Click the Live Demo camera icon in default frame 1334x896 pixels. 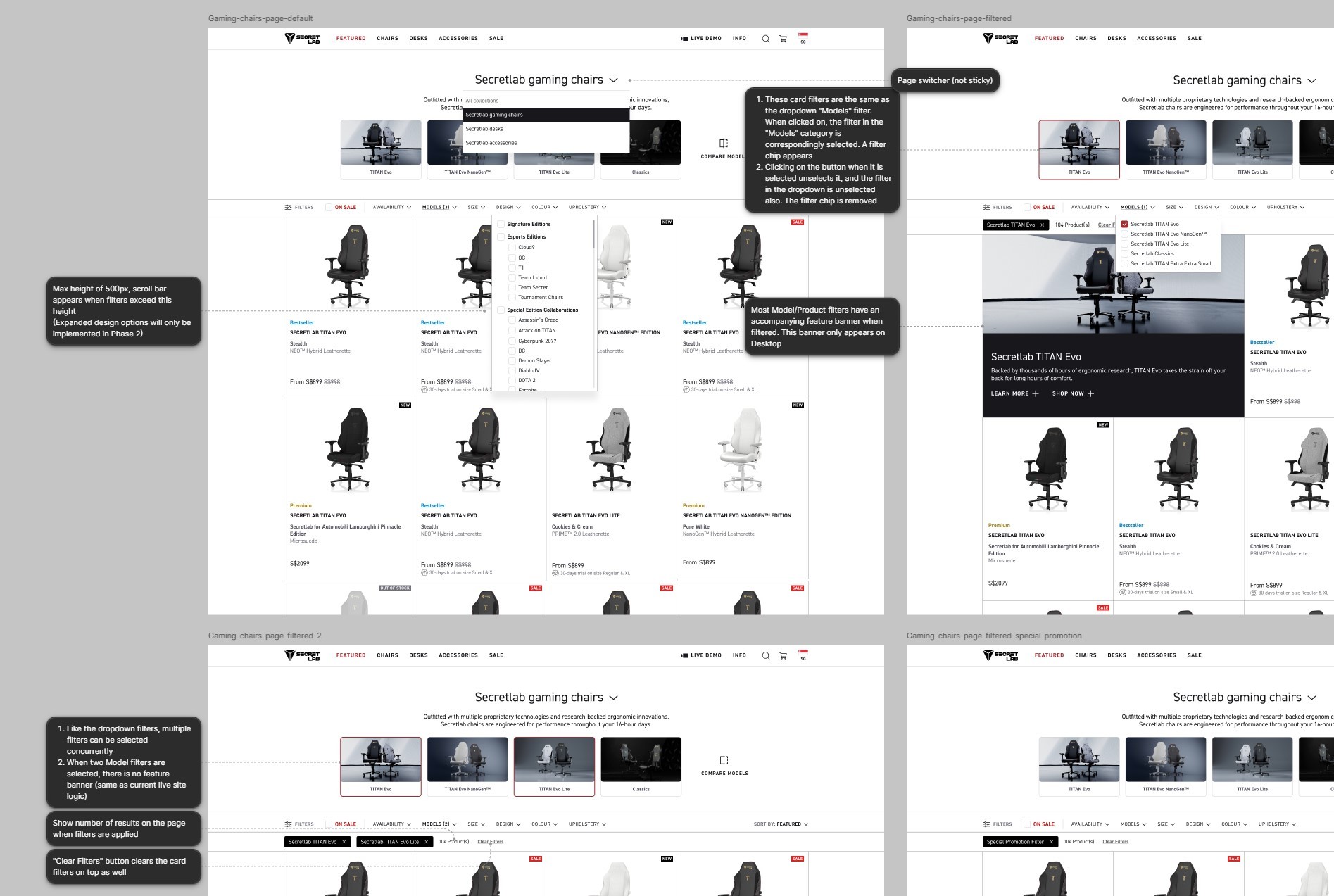[x=684, y=39]
